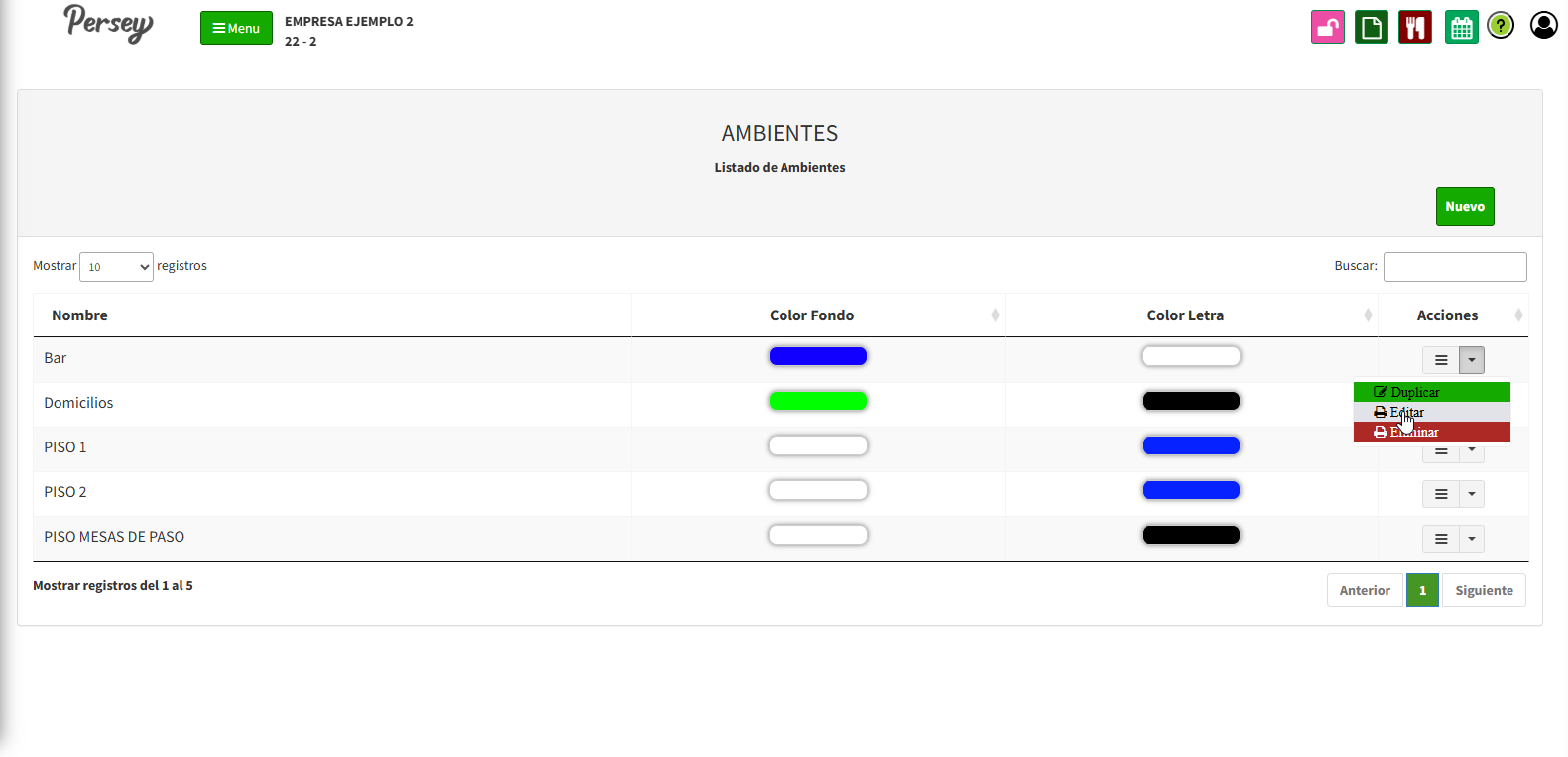
Task: Select Editar in the actions menu
Action: point(1431,412)
